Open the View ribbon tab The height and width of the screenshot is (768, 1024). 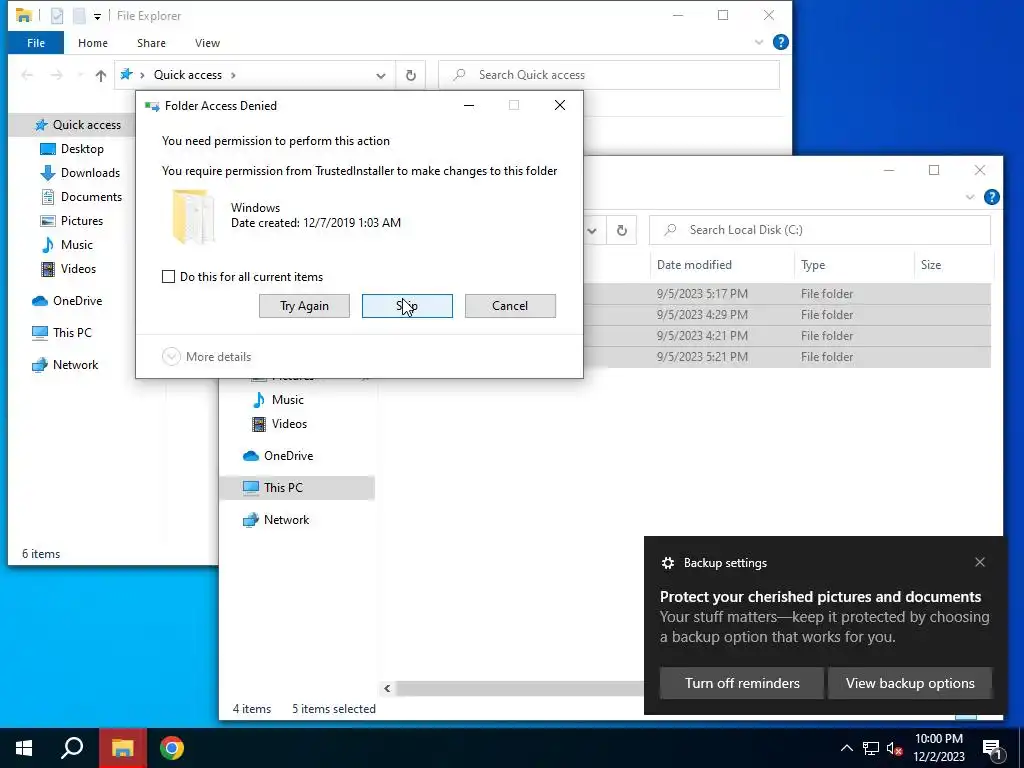coord(207,43)
